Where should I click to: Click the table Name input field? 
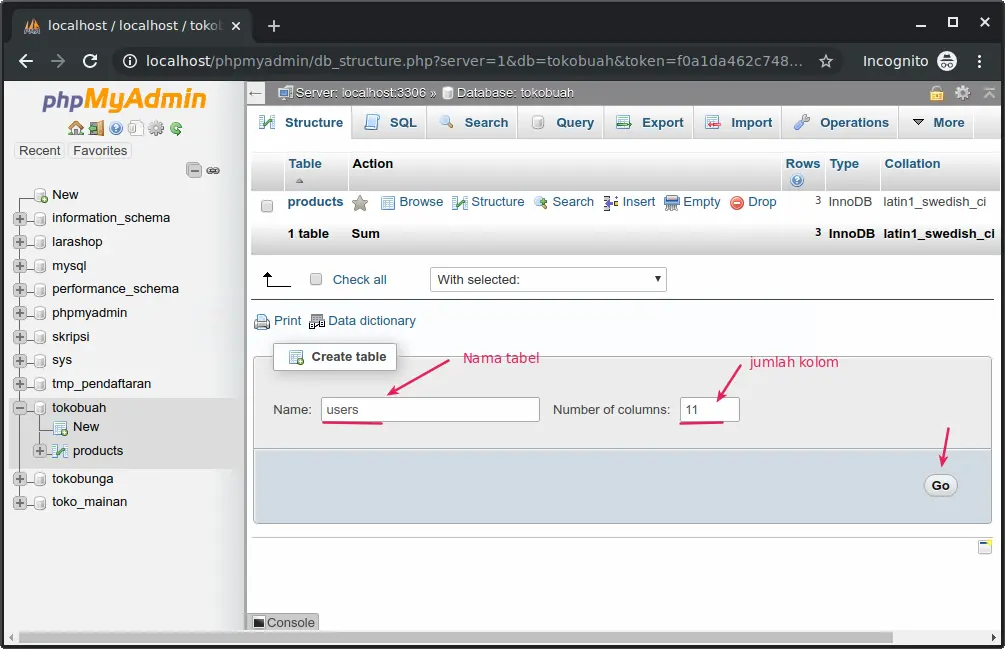(430, 409)
